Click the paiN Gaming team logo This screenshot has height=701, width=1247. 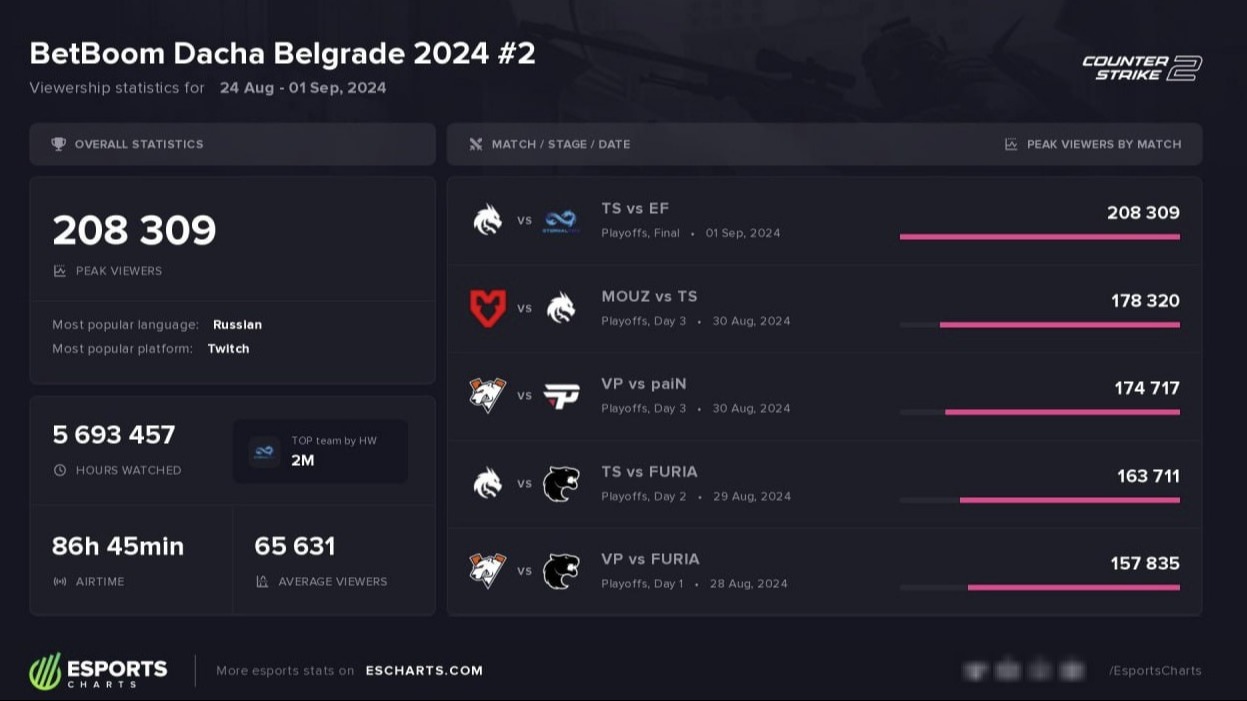pyautogui.click(x=561, y=396)
